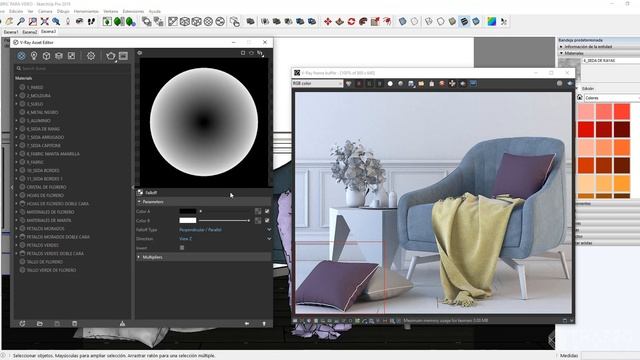Open the Geometry tab in V-Ray Asset Editor
Viewport: 640px width, 360px height.
[x=46, y=56]
